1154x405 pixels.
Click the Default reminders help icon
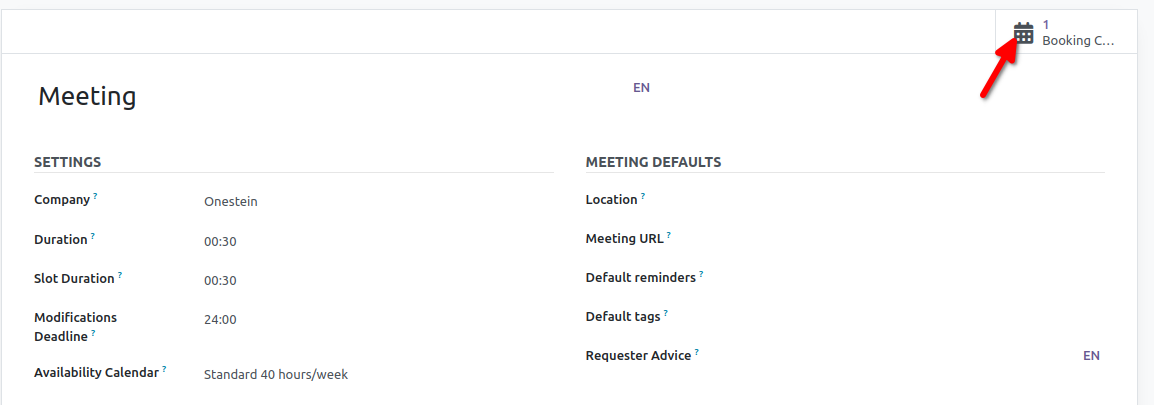pyautogui.click(x=702, y=274)
